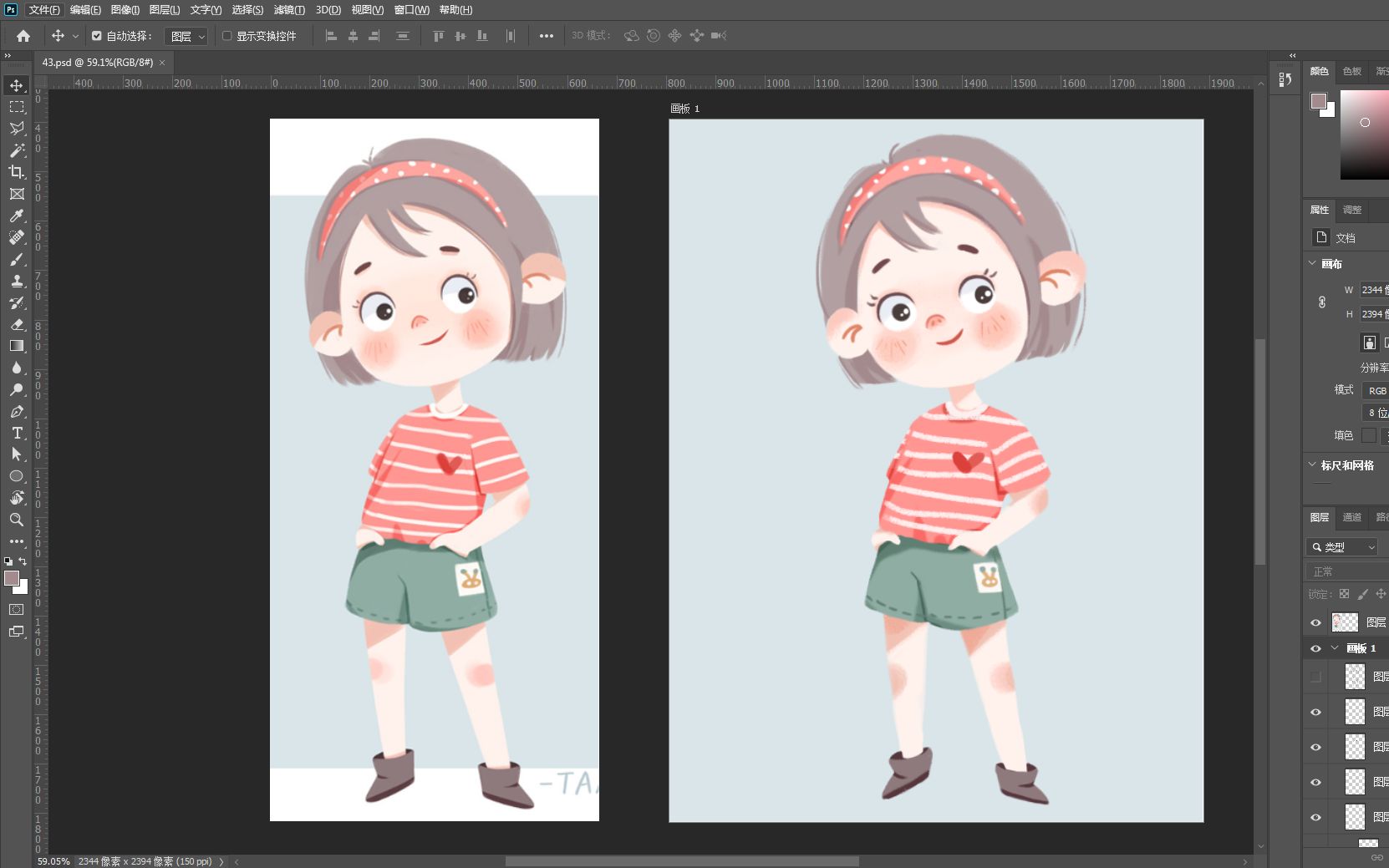
Task: Click portrait orientation button in properties
Action: 1369,343
